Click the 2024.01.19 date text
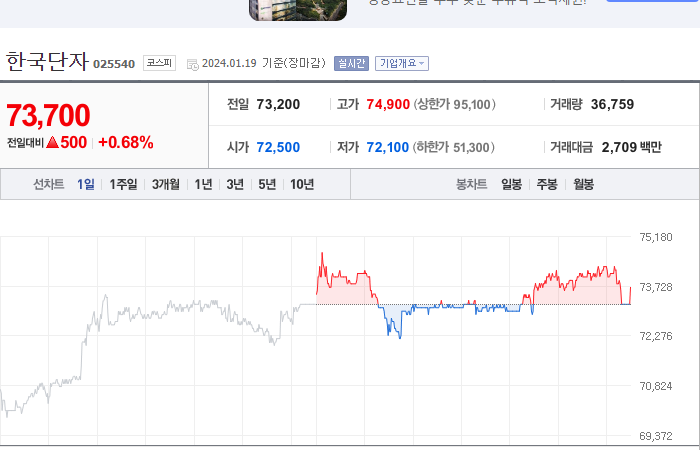 (x=229, y=63)
